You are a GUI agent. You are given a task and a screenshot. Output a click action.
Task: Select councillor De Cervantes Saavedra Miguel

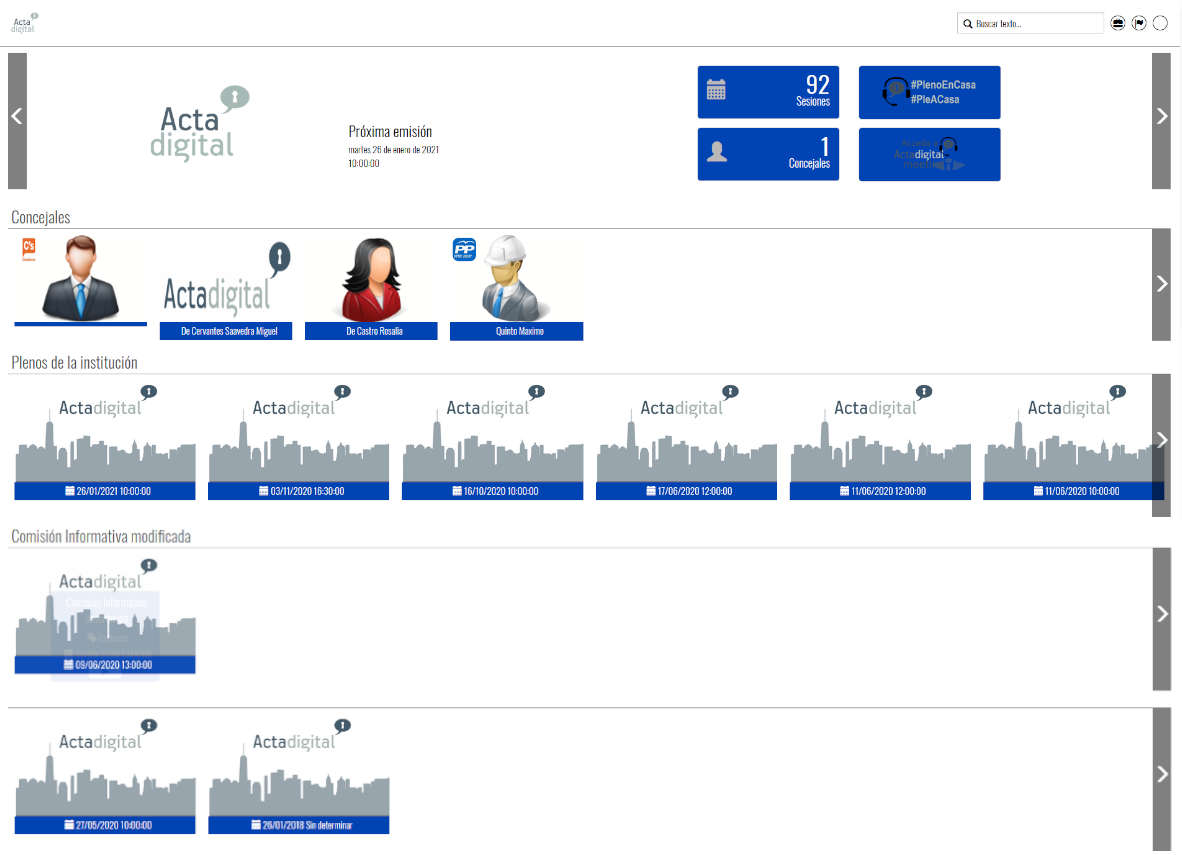(226, 331)
